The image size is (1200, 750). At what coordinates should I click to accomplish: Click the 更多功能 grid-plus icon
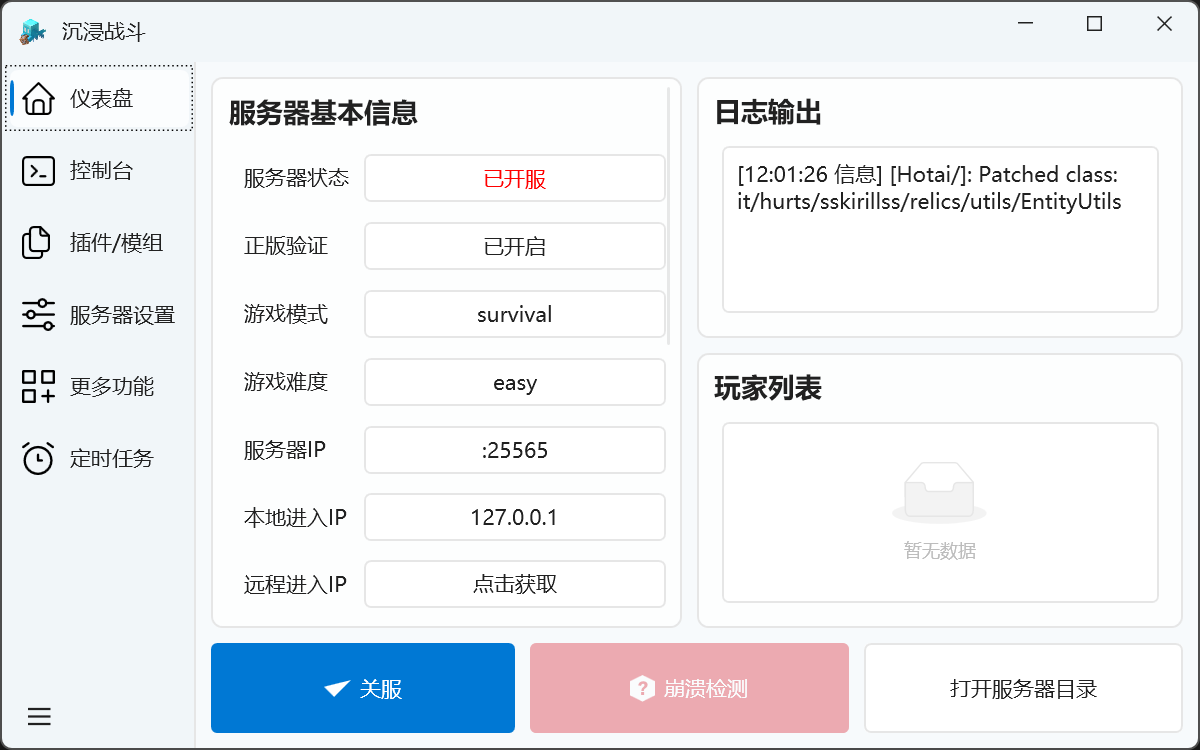(38, 387)
